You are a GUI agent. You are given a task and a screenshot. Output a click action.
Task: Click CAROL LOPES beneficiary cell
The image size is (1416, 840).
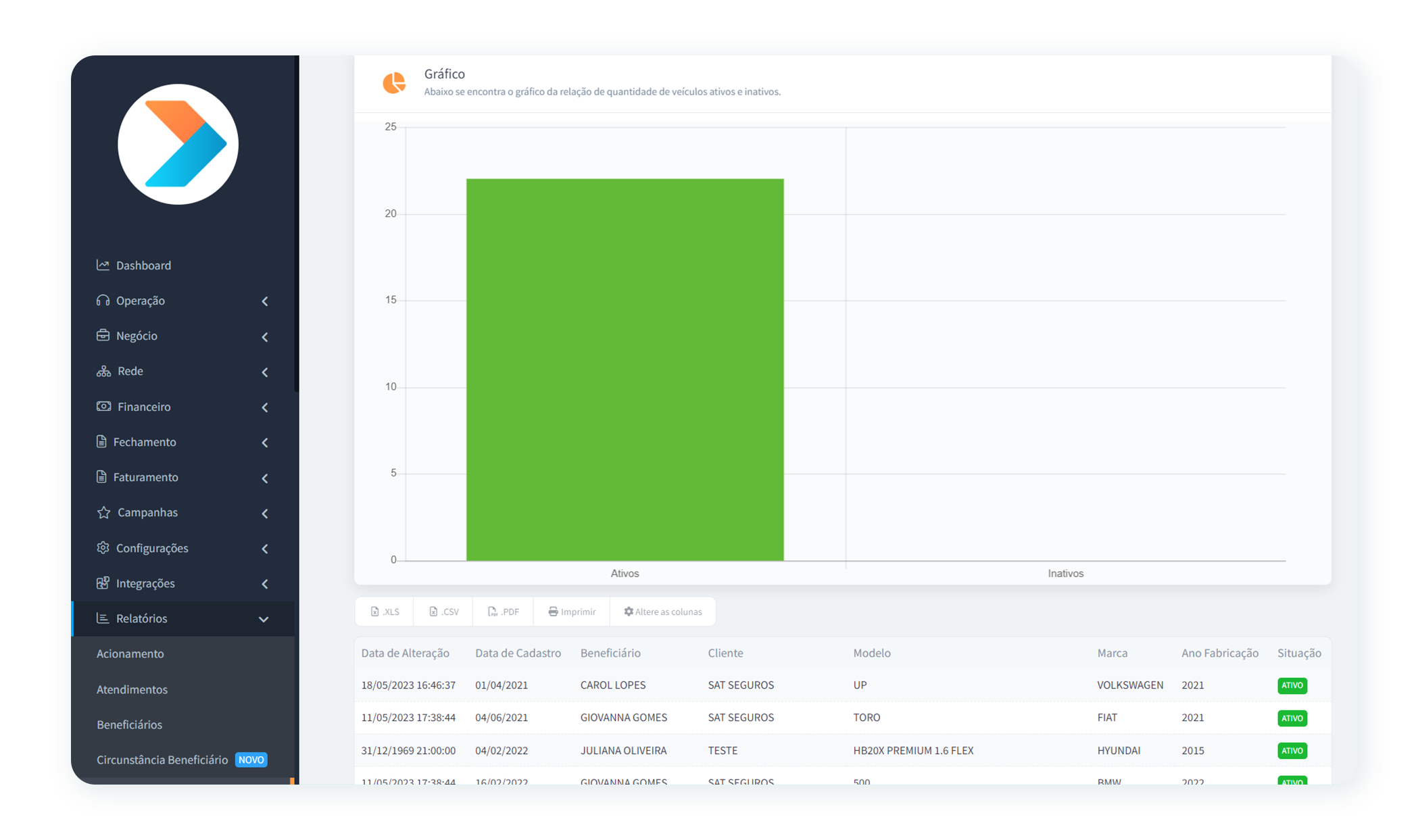(x=613, y=685)
